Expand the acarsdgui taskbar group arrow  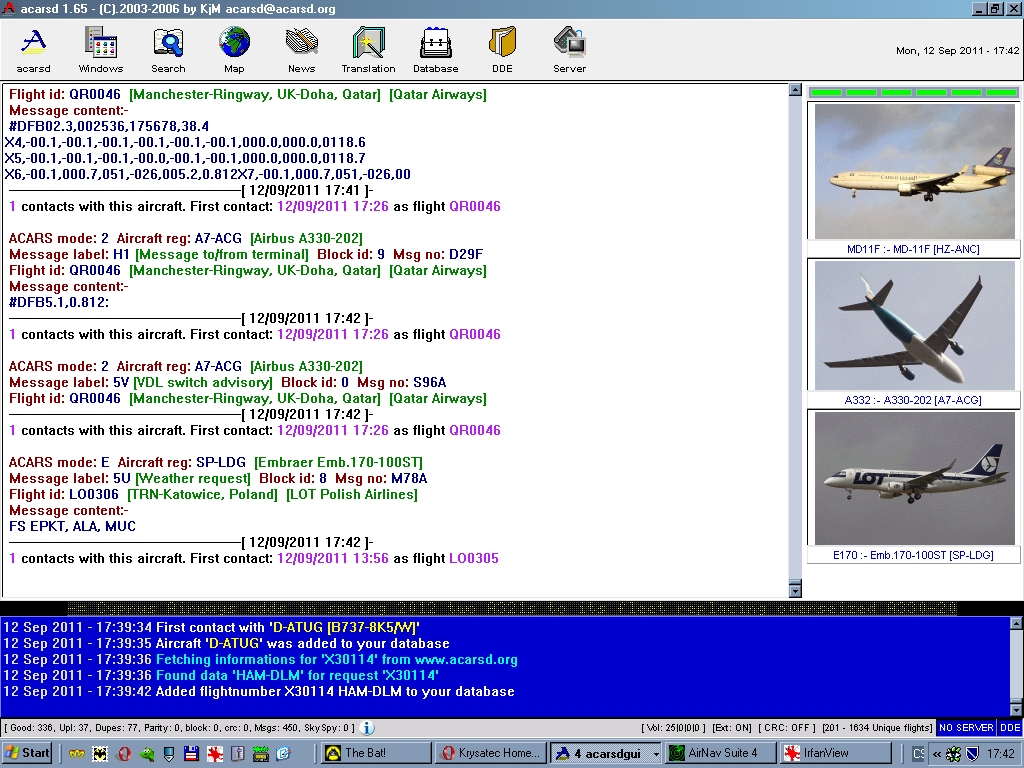(x=656, y=754)
